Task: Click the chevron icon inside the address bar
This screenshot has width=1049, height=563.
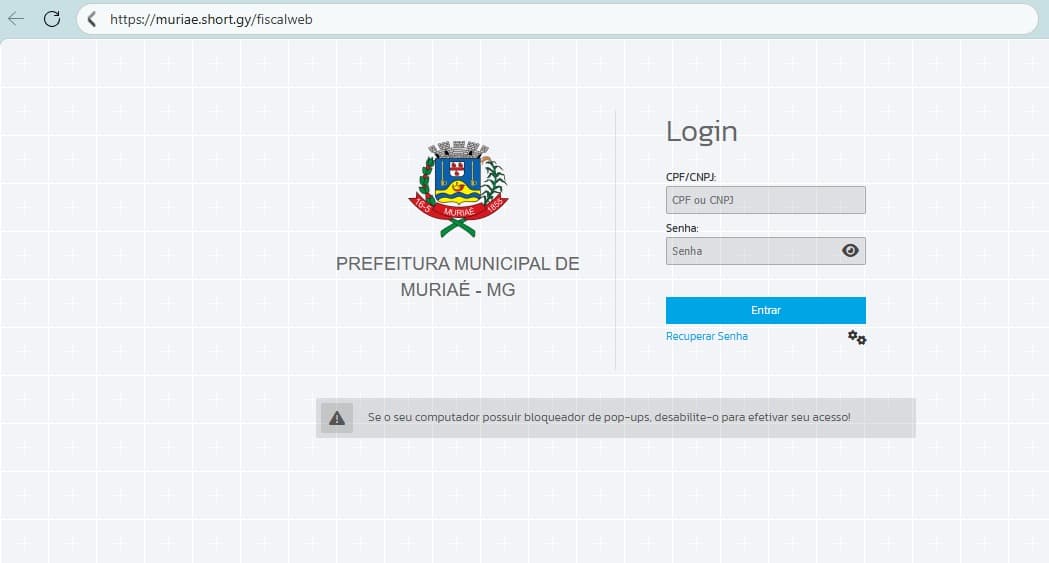Action: 92,19
